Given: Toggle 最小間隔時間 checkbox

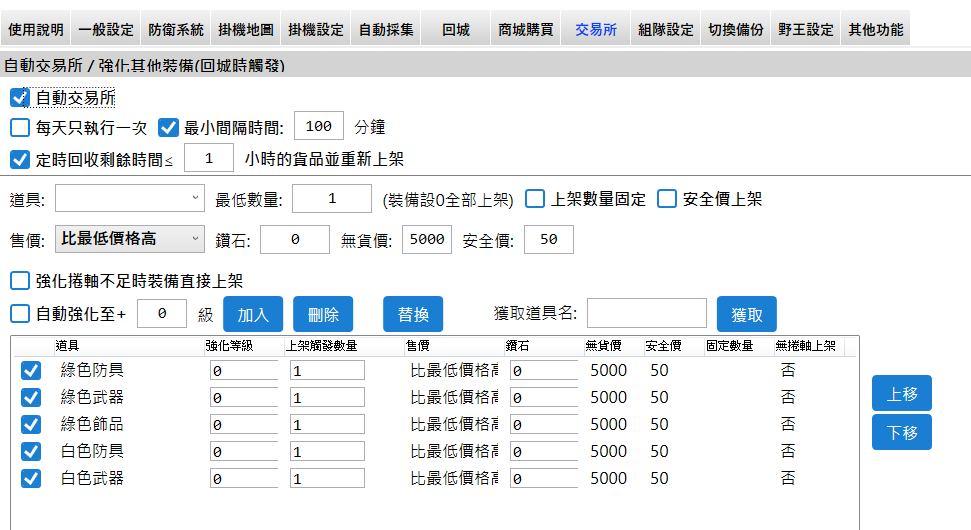Looking at the screenshot, I should [x=168, y=127].
